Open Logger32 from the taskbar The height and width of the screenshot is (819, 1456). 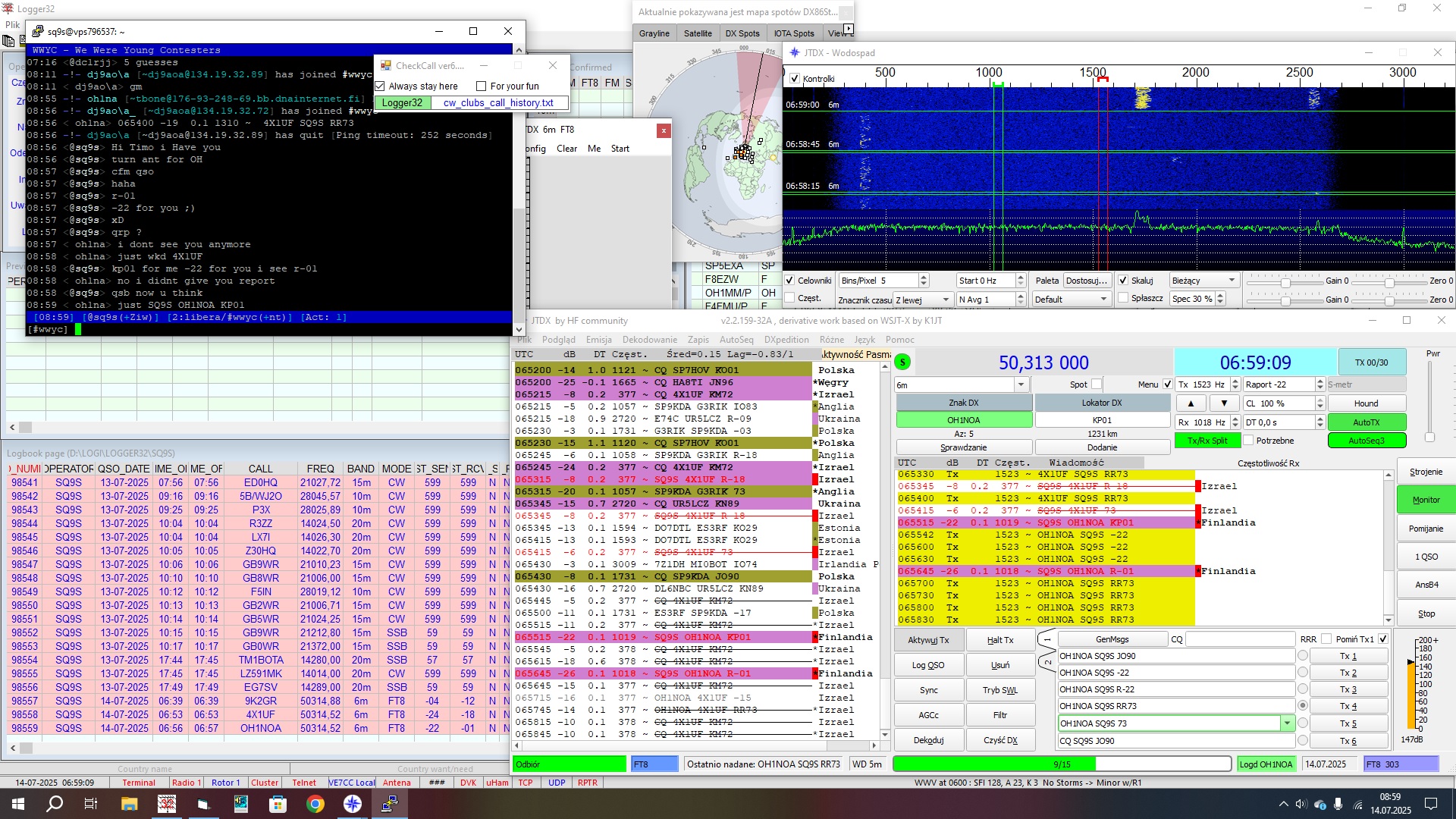(167, 804)
